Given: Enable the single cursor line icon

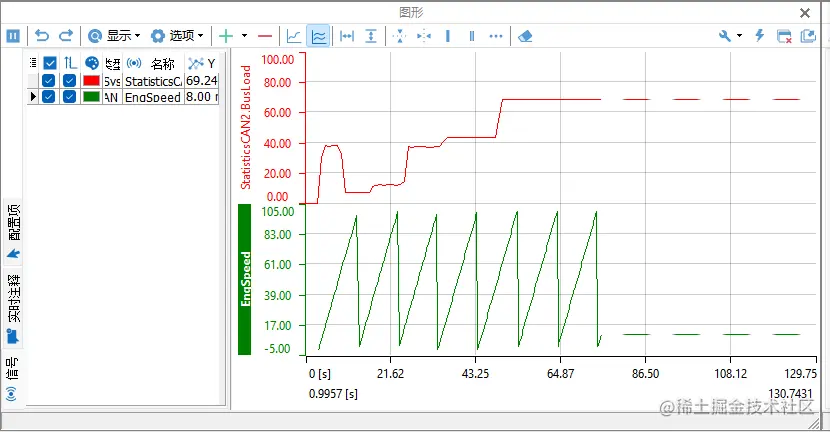Looking at the screenshot, I should 448,36.
